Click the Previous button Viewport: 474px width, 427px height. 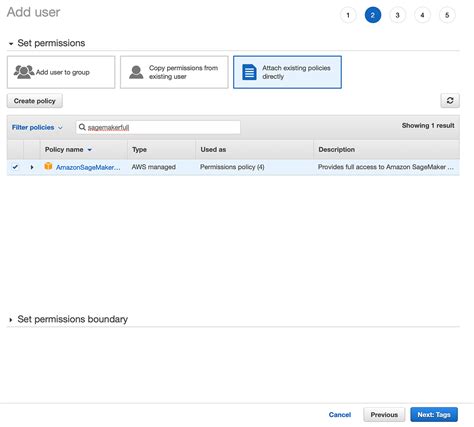point(384,415)
